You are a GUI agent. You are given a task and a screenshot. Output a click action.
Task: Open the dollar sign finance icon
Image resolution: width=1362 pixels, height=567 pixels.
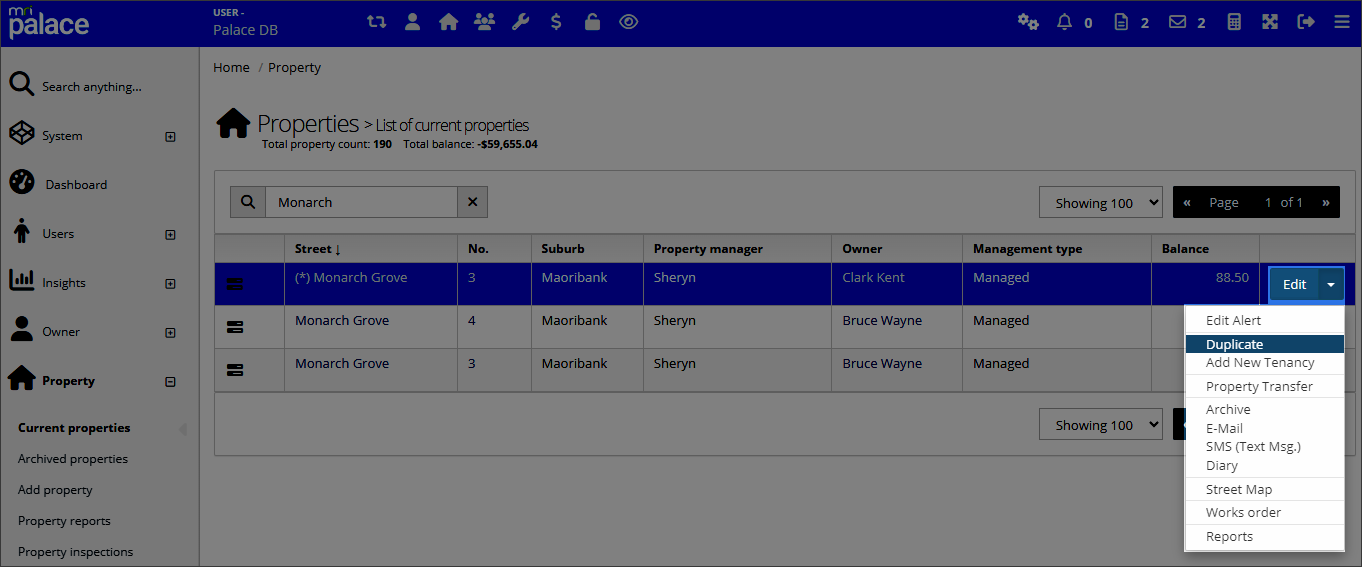coord(556,21)
